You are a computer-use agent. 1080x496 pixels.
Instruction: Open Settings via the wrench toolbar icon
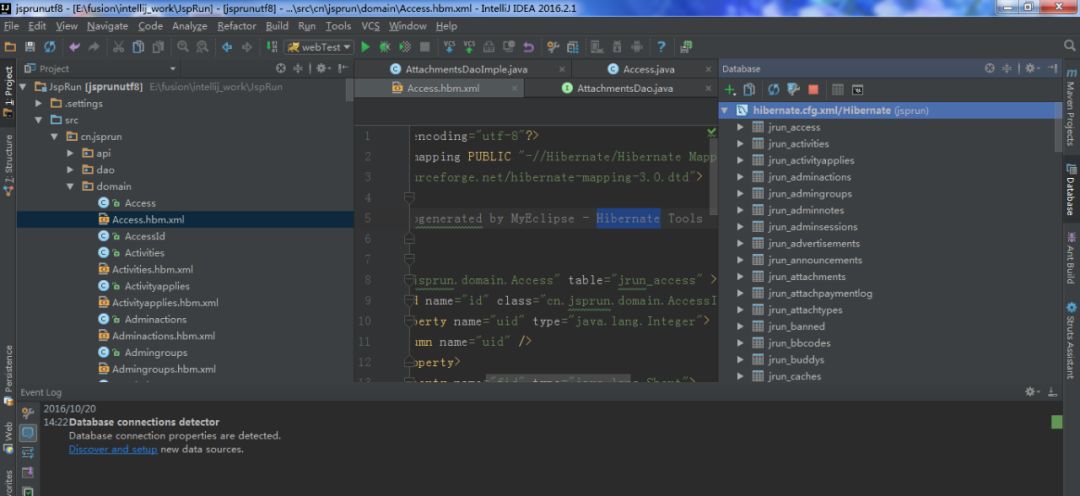coord(552,47)
